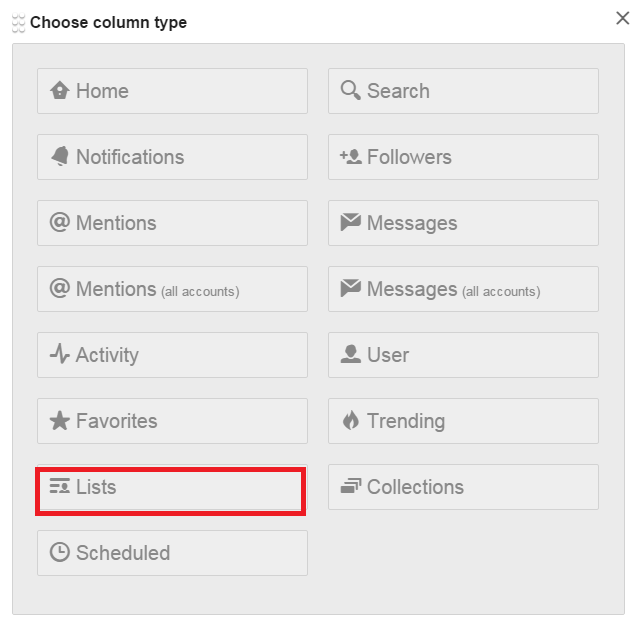637x623 pixels.
Task: Add a Mentions column
Action: point(172,223)
